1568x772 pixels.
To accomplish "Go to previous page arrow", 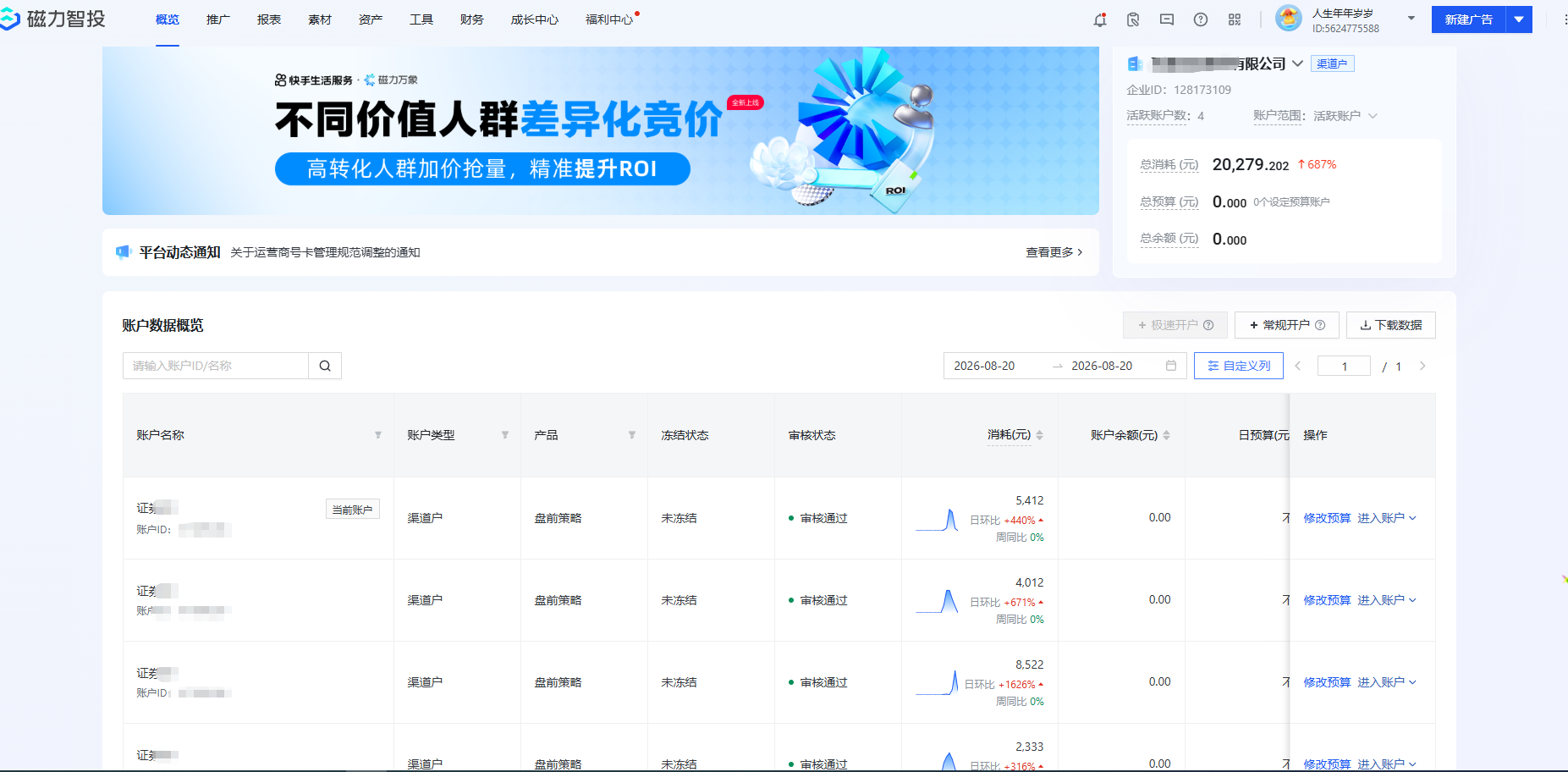I will tap(1298, 366).
